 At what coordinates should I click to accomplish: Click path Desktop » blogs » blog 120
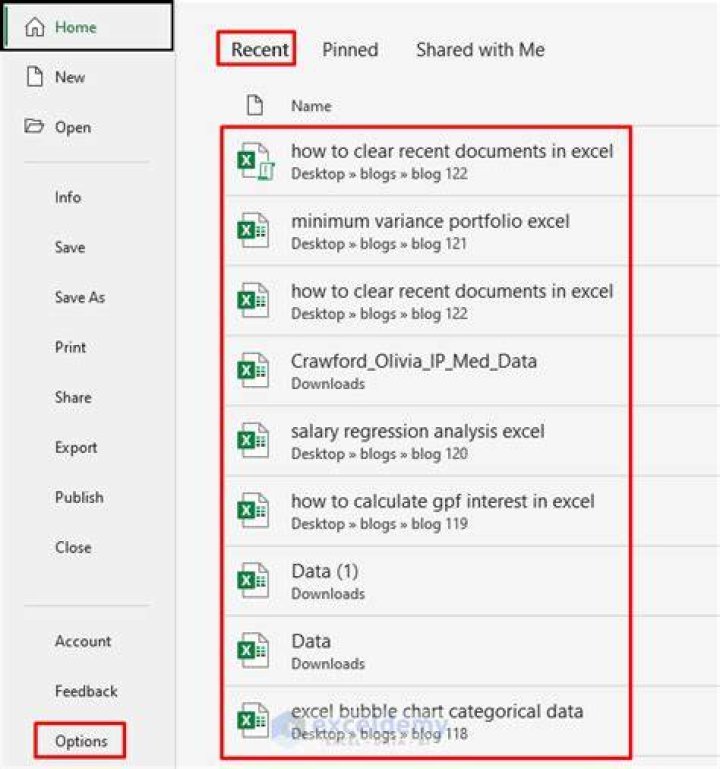(379, 454)
